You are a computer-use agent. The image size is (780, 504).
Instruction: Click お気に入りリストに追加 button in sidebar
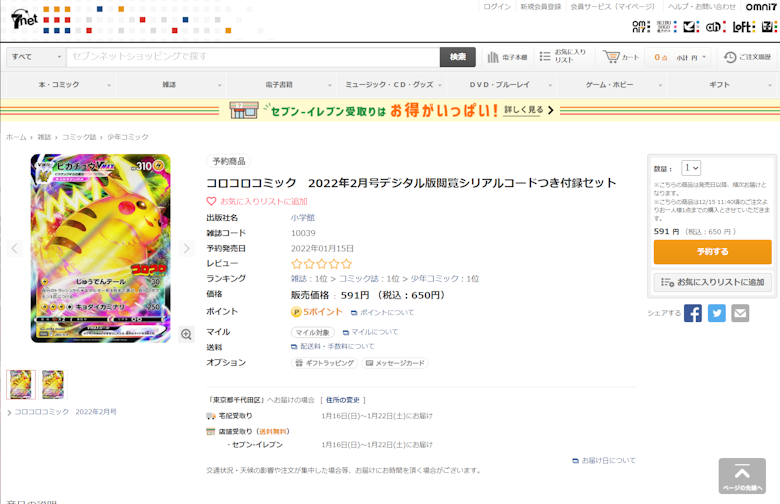point(712,282)
